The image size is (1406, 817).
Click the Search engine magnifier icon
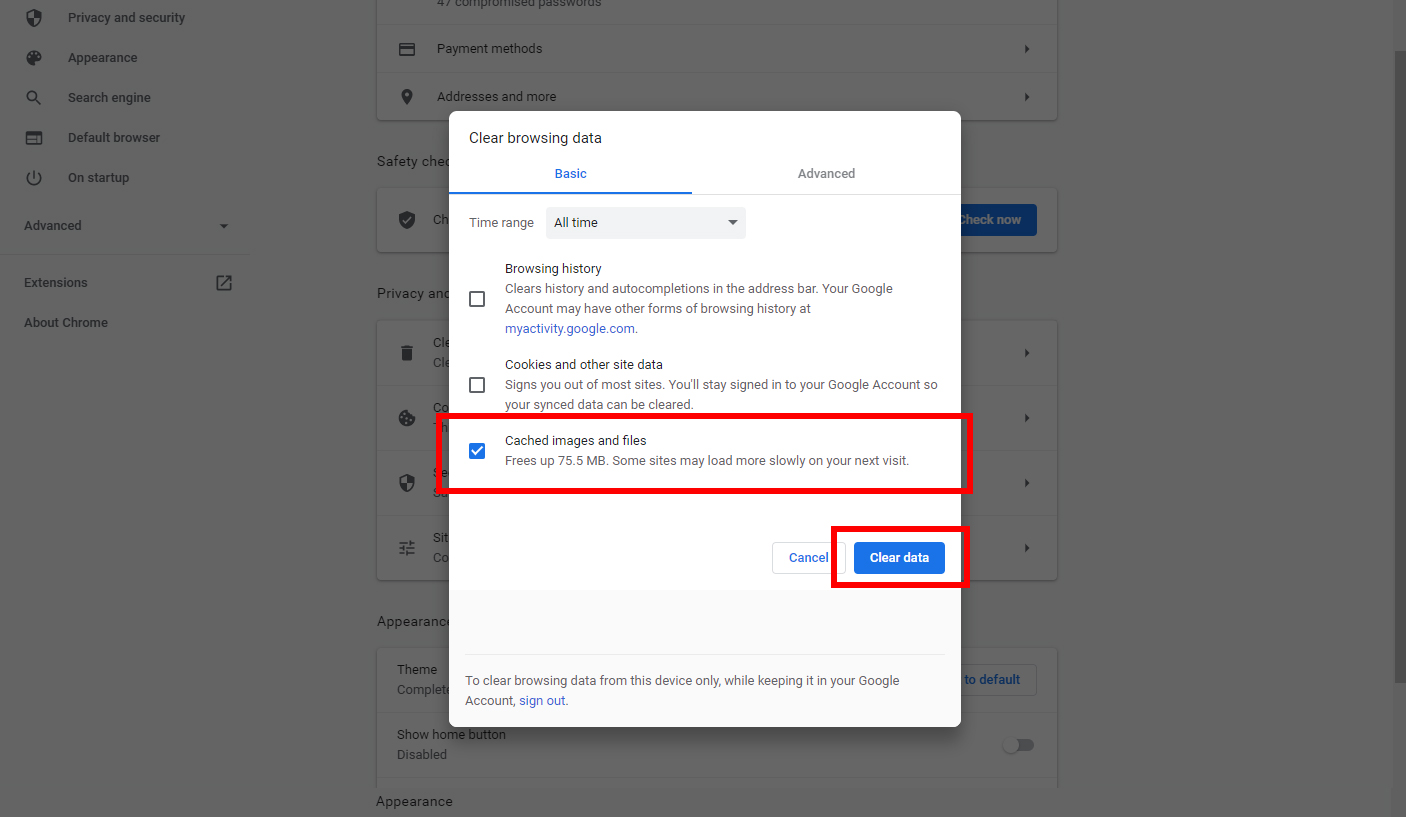tap(34, 98)
